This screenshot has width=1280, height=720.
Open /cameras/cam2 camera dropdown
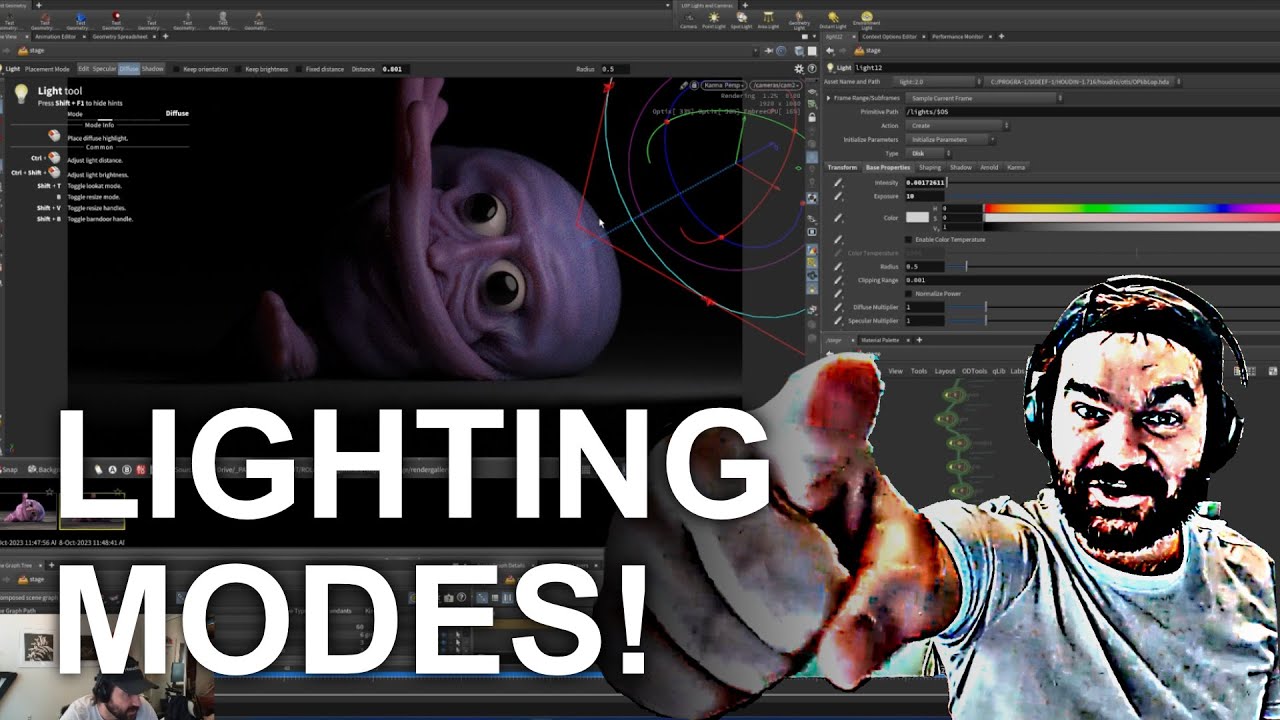[776, 85]
